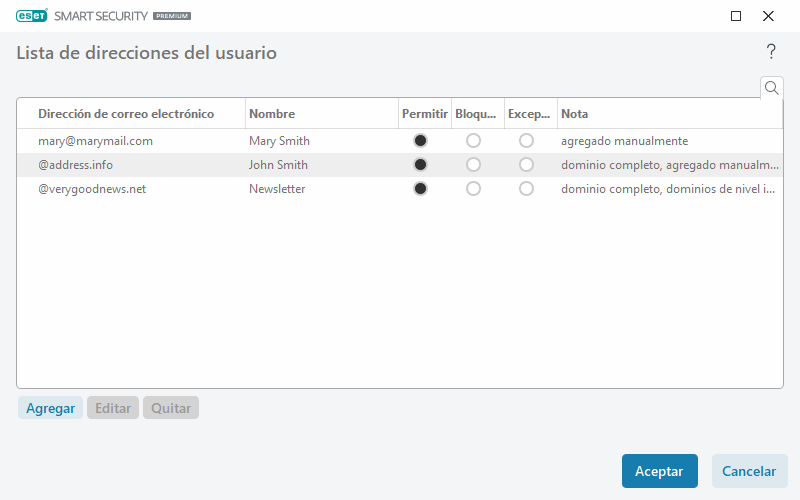Click the Cancelar button

point(749,471)
